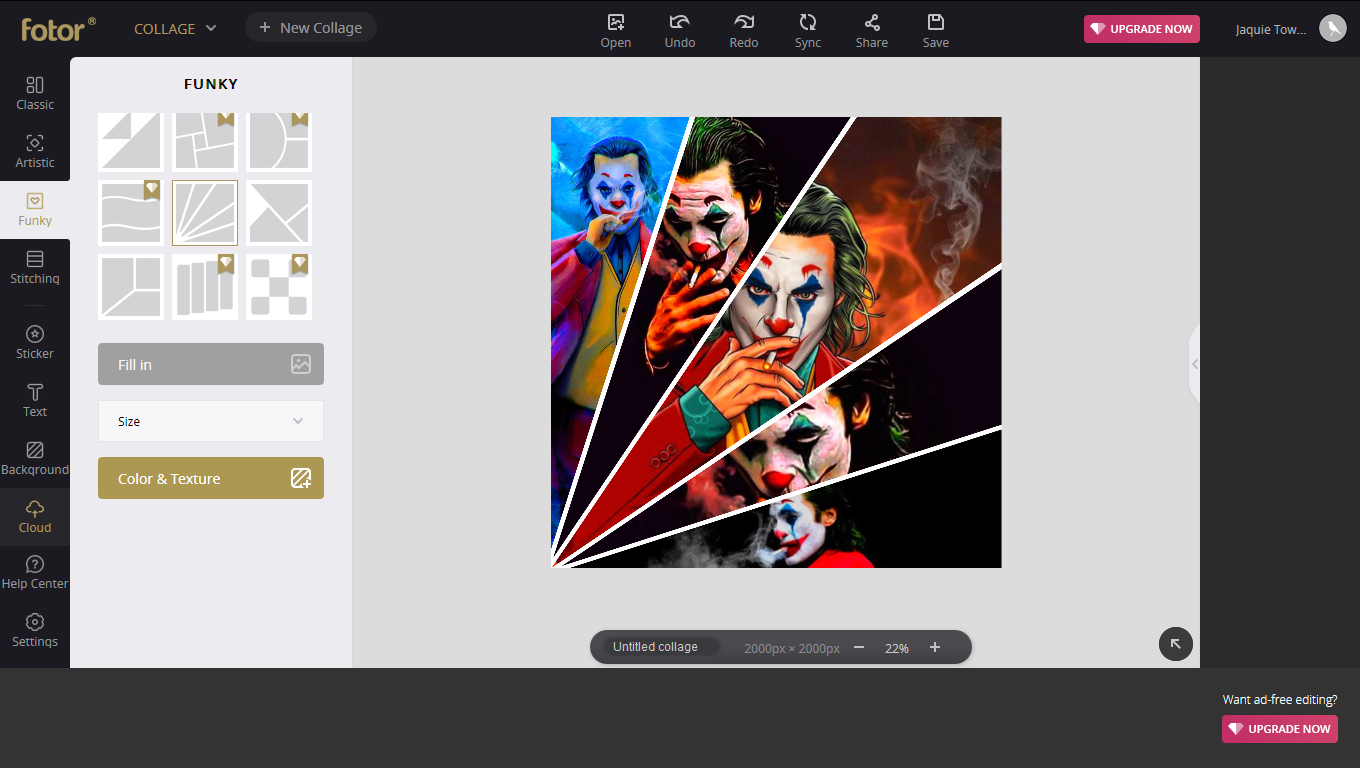Zoom out with the minus button
Viewport: 1360px width, 768px height.
(859, 647)
